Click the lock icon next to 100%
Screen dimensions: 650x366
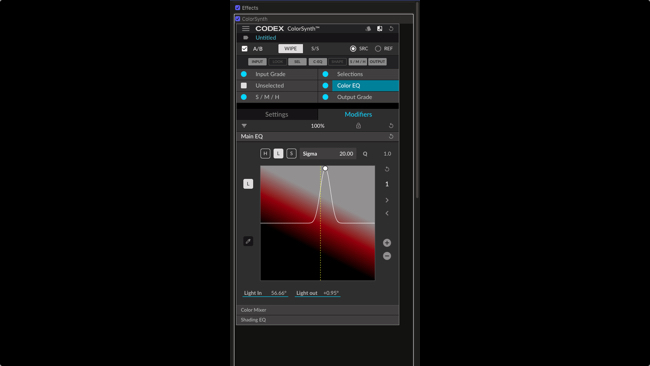[358, 126]
